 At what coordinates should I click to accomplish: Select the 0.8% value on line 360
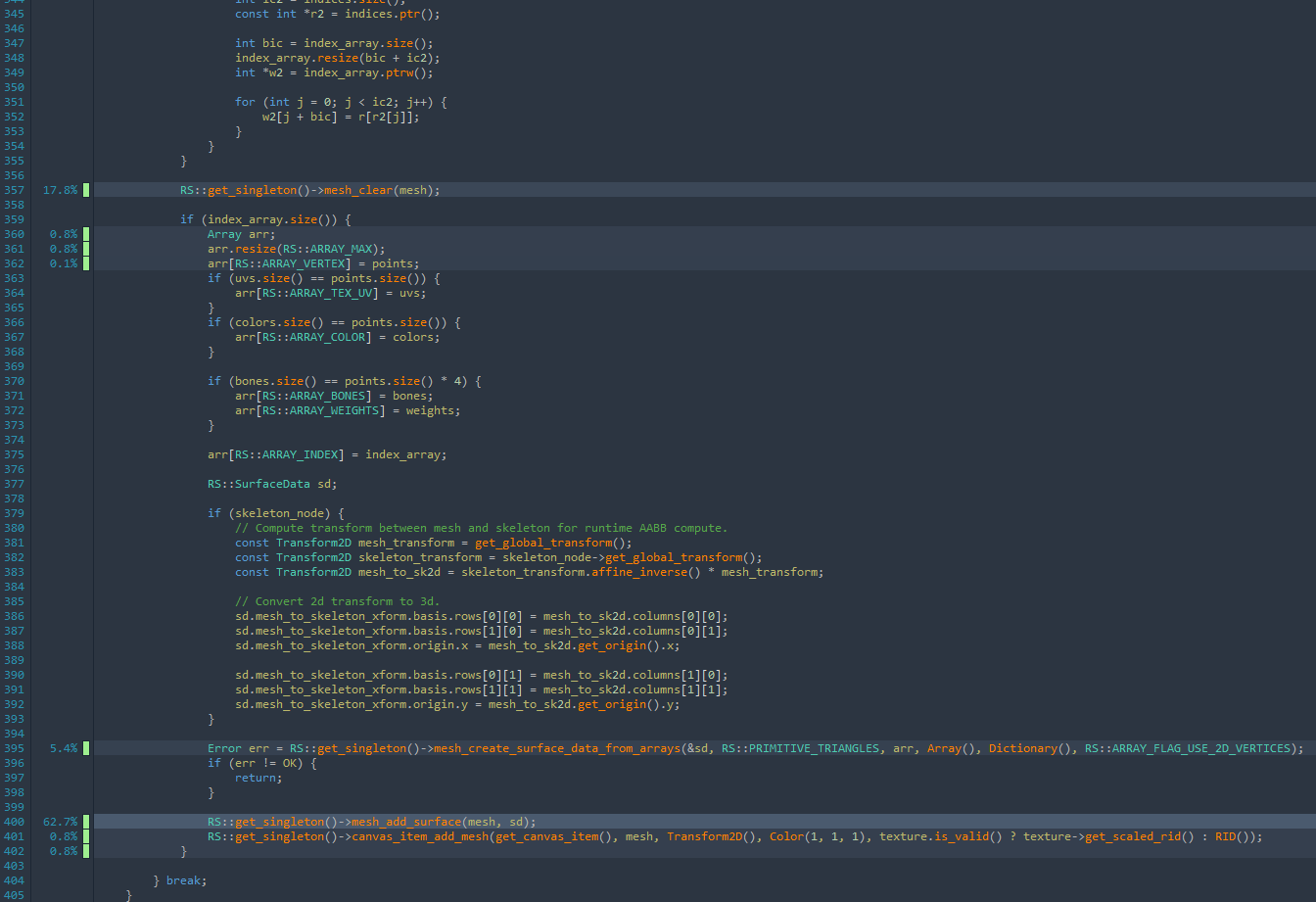click(x=64, y=234)
